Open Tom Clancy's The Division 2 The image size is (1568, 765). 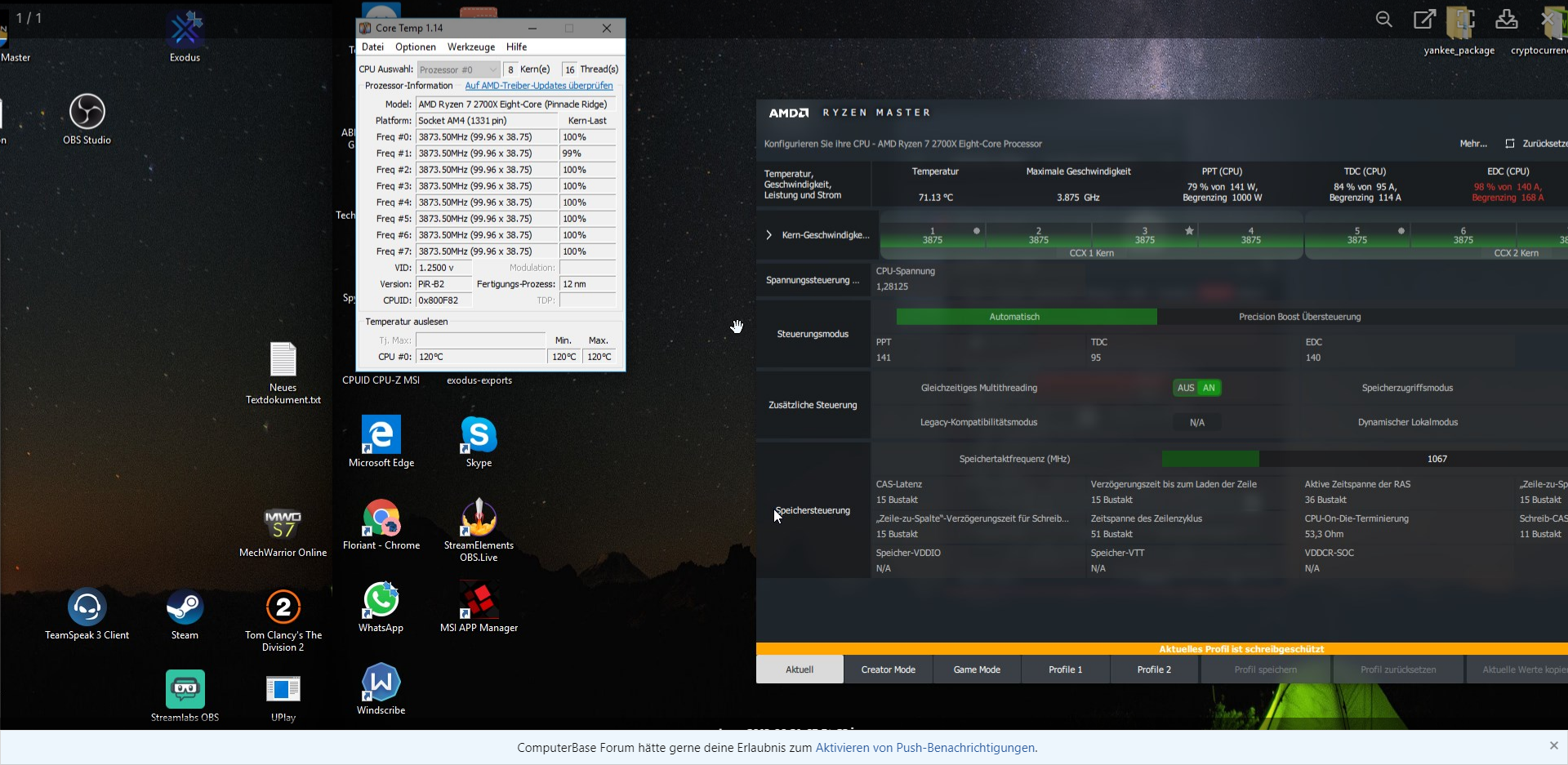point(283,620)
